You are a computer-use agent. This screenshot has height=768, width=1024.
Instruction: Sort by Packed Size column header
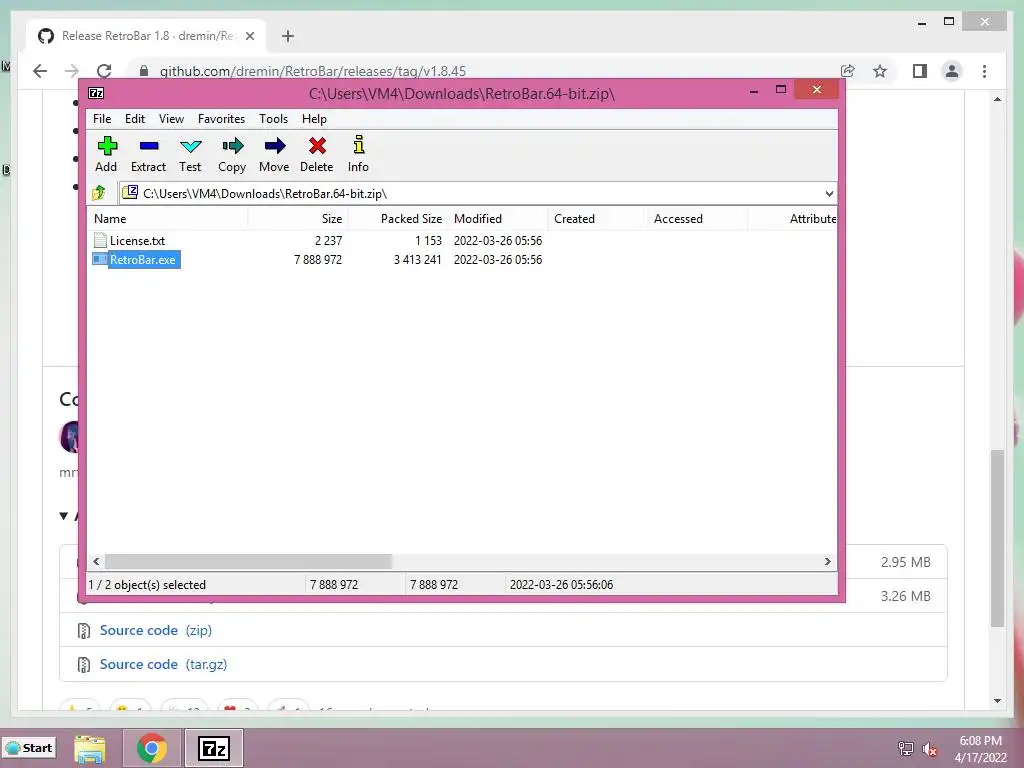pyautogui.click(x=398, y=219)
